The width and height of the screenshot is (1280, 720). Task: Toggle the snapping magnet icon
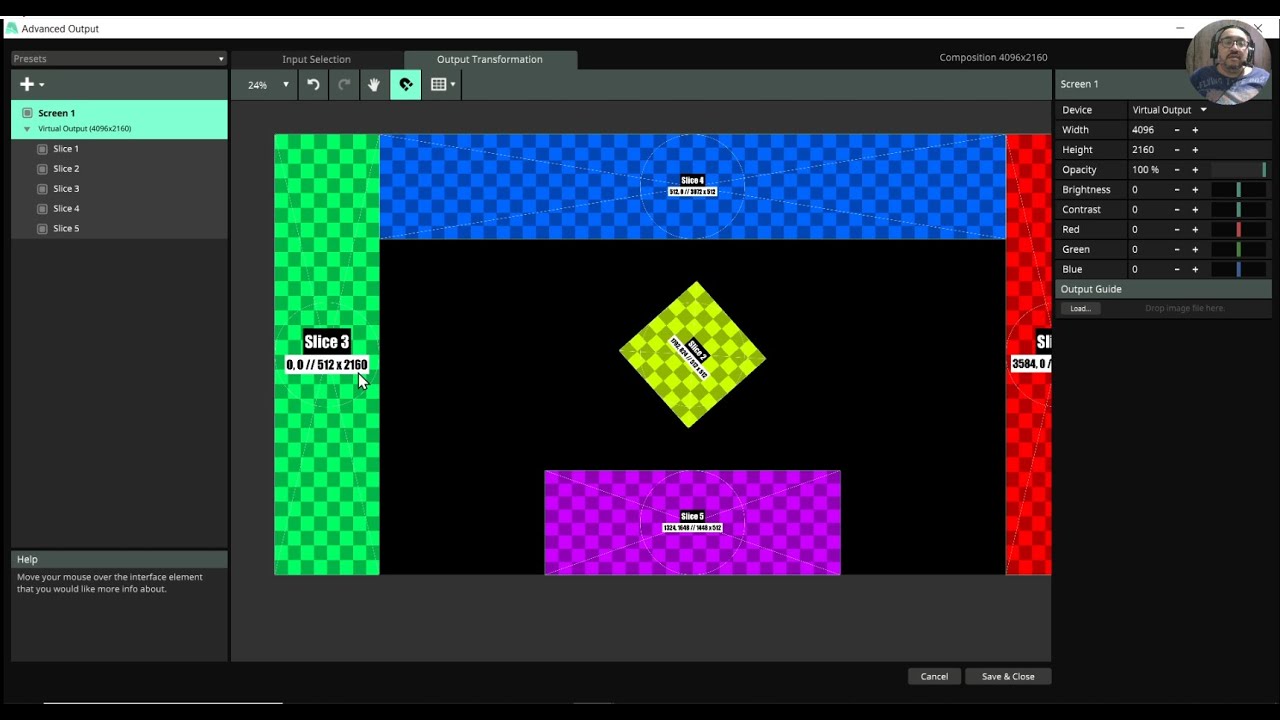click(x=405, y=85)
